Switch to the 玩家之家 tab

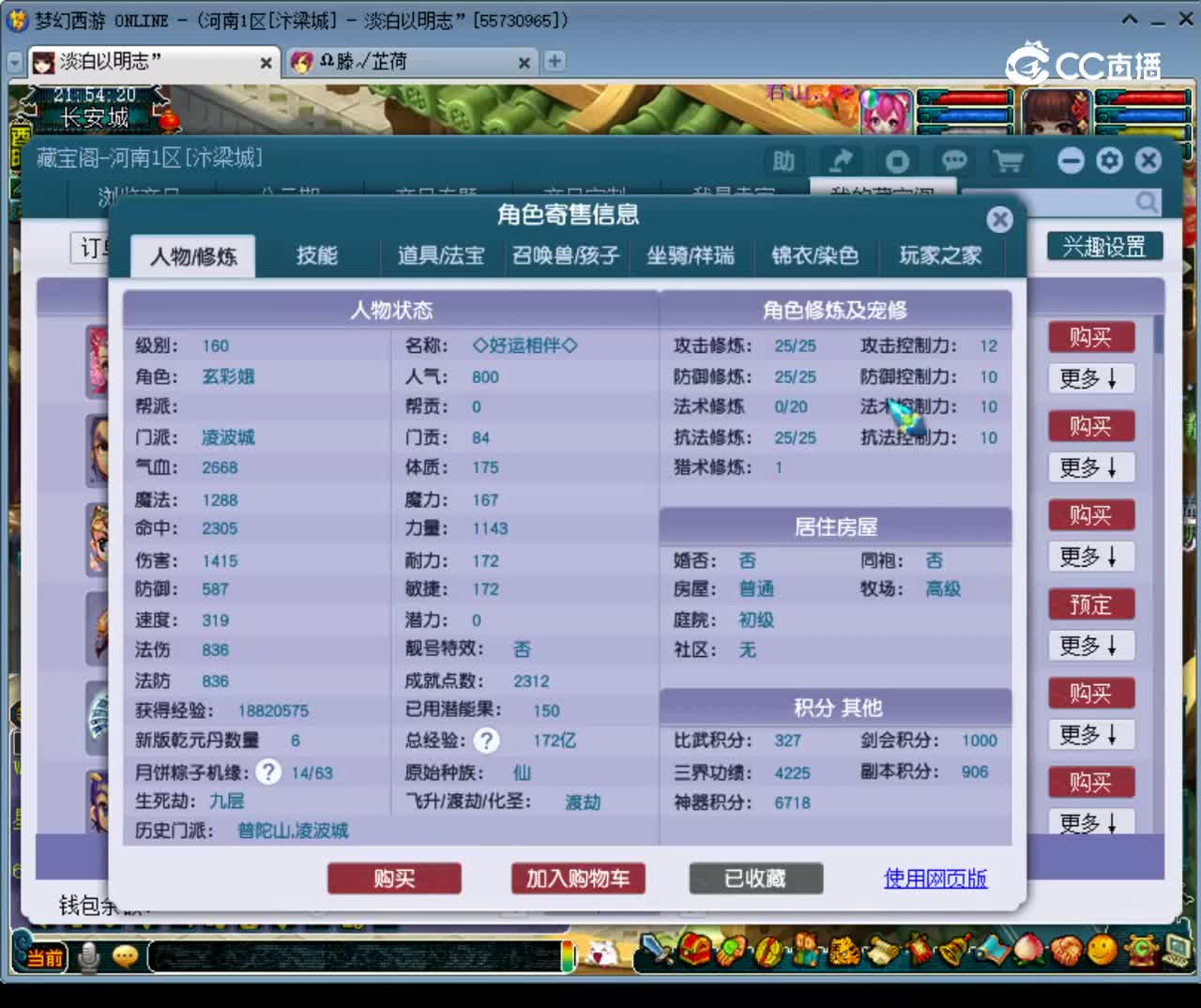pyautogui.click(x=940, y=255)
